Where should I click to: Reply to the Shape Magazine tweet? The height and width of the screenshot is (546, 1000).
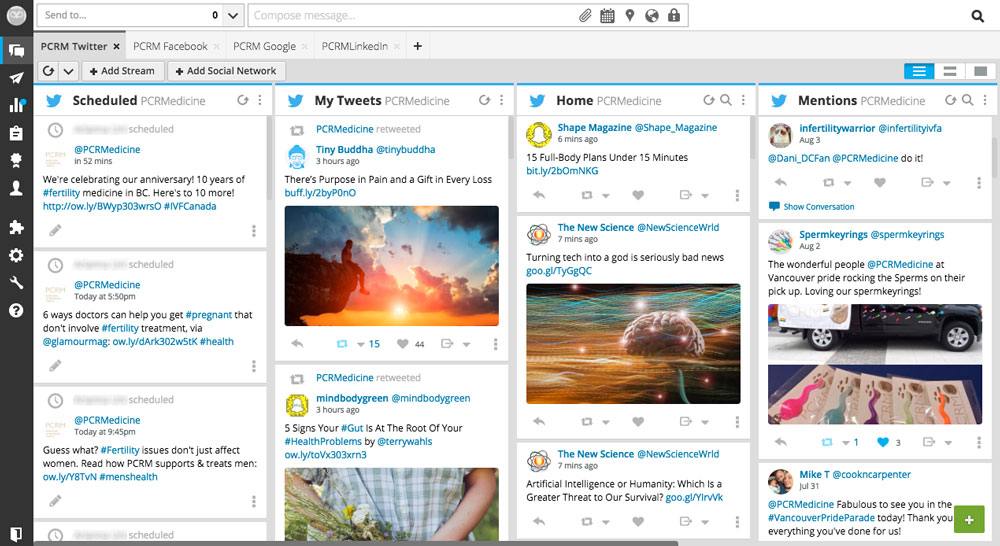click(x=539, y=195)
